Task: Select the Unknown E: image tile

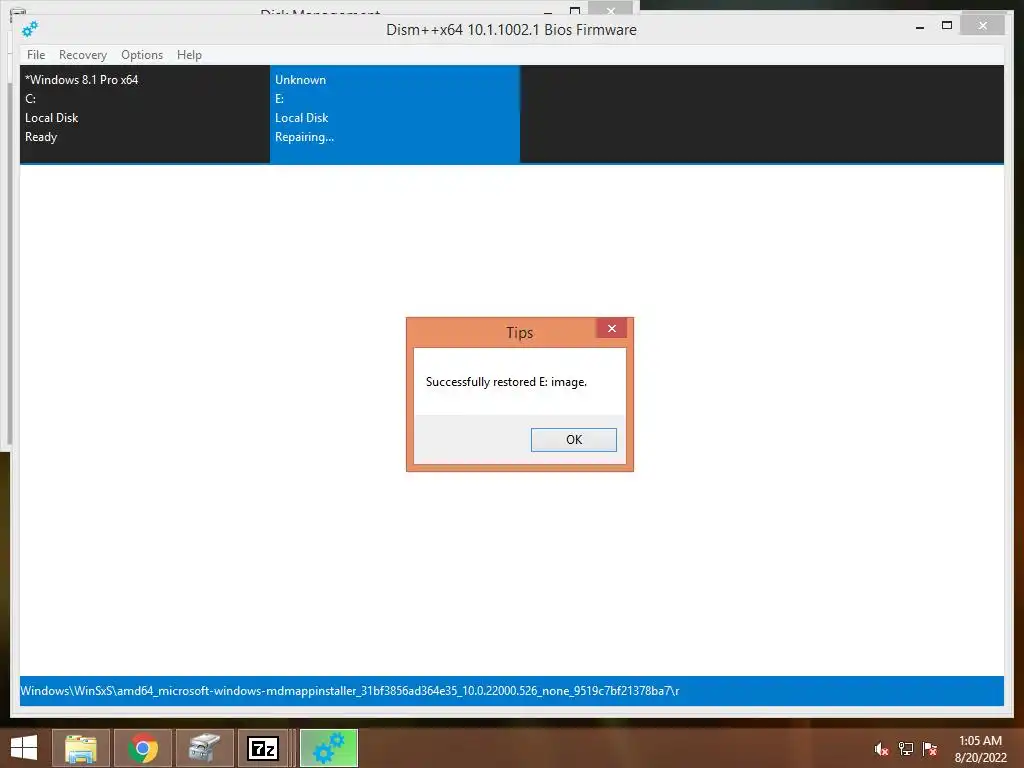Action: pos(394,114)
